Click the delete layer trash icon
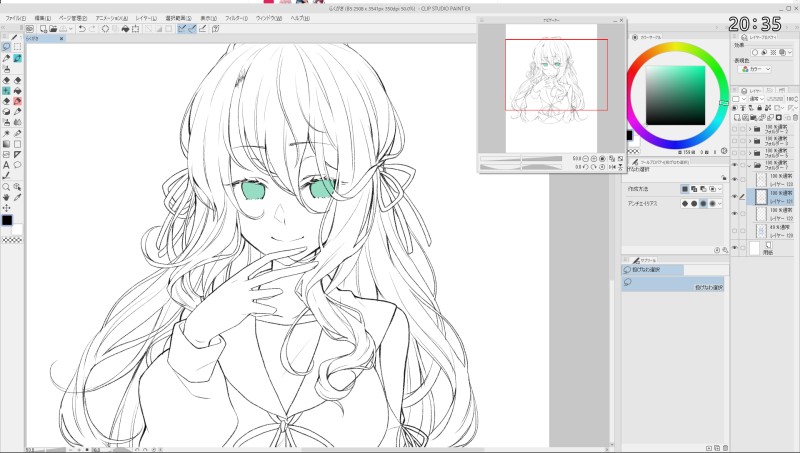Screen dimensions: 800x453 (795, 118)
